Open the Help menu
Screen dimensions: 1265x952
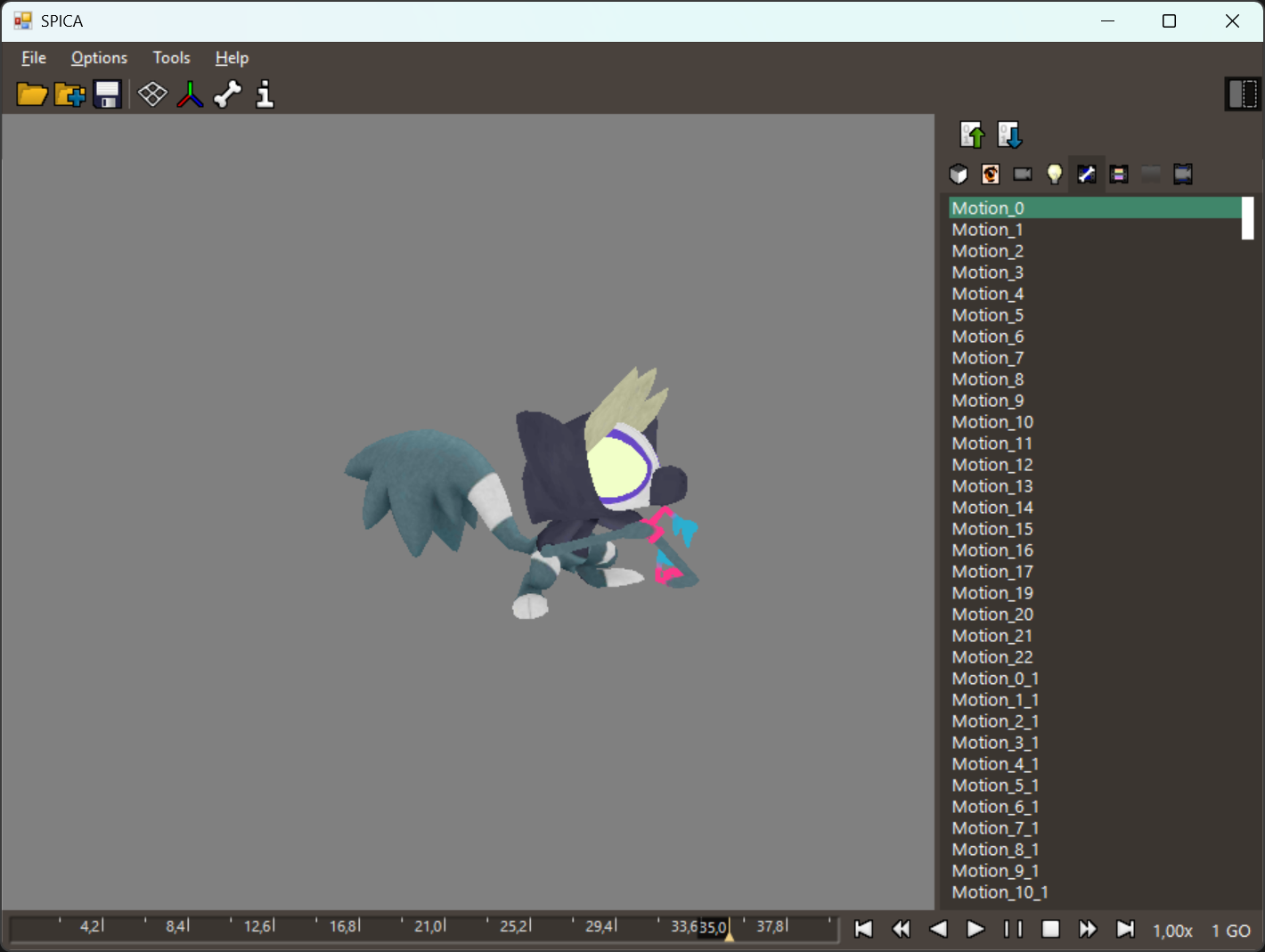click(x=232, y=58)
